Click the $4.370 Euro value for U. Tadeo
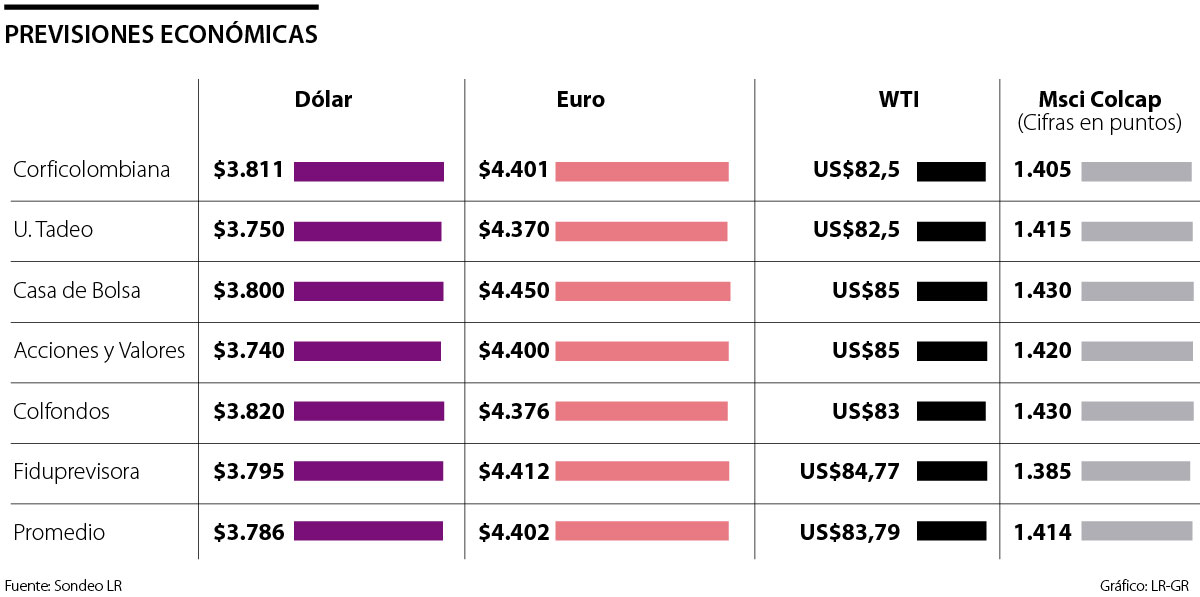The width and height of the screenshot is (1200, 597). coord(514,230)
